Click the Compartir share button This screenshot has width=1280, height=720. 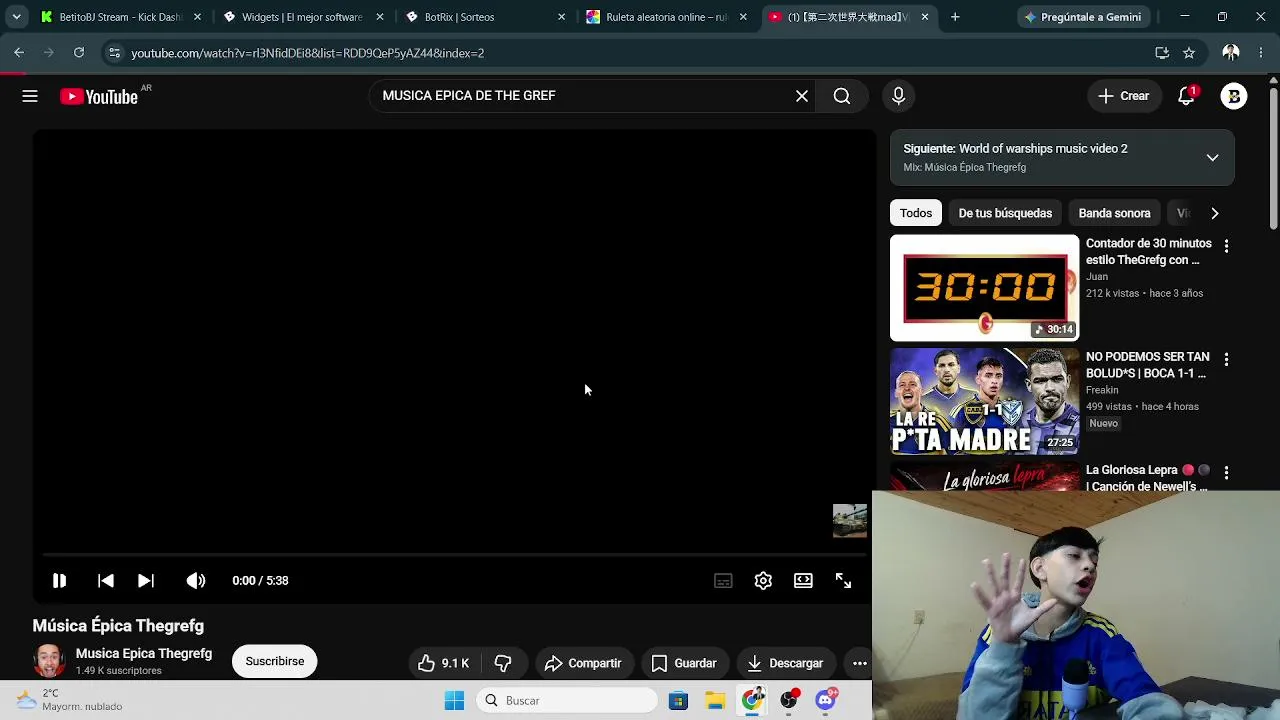click(x=583, y=663)
